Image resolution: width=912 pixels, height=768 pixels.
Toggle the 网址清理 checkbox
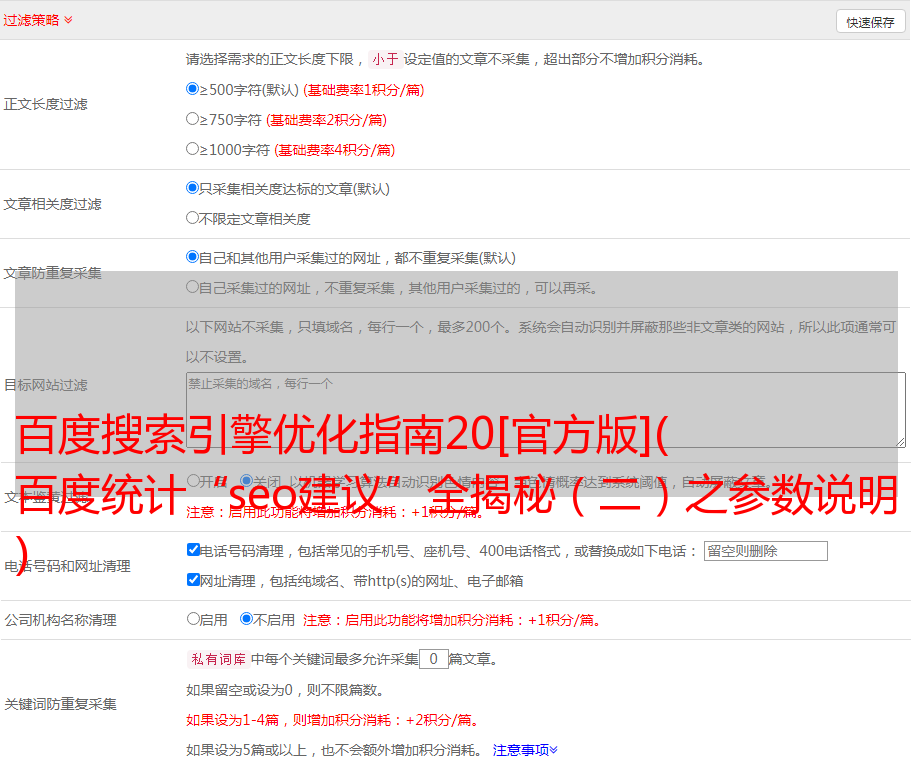[194, 580]
